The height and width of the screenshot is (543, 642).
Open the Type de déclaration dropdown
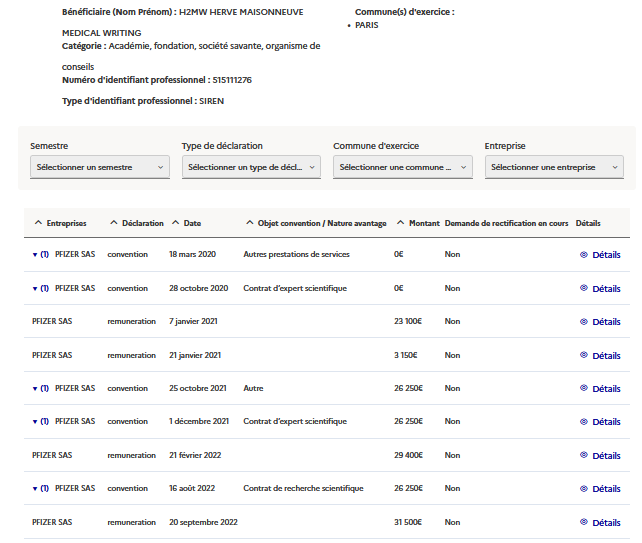[x=251, y=167]
